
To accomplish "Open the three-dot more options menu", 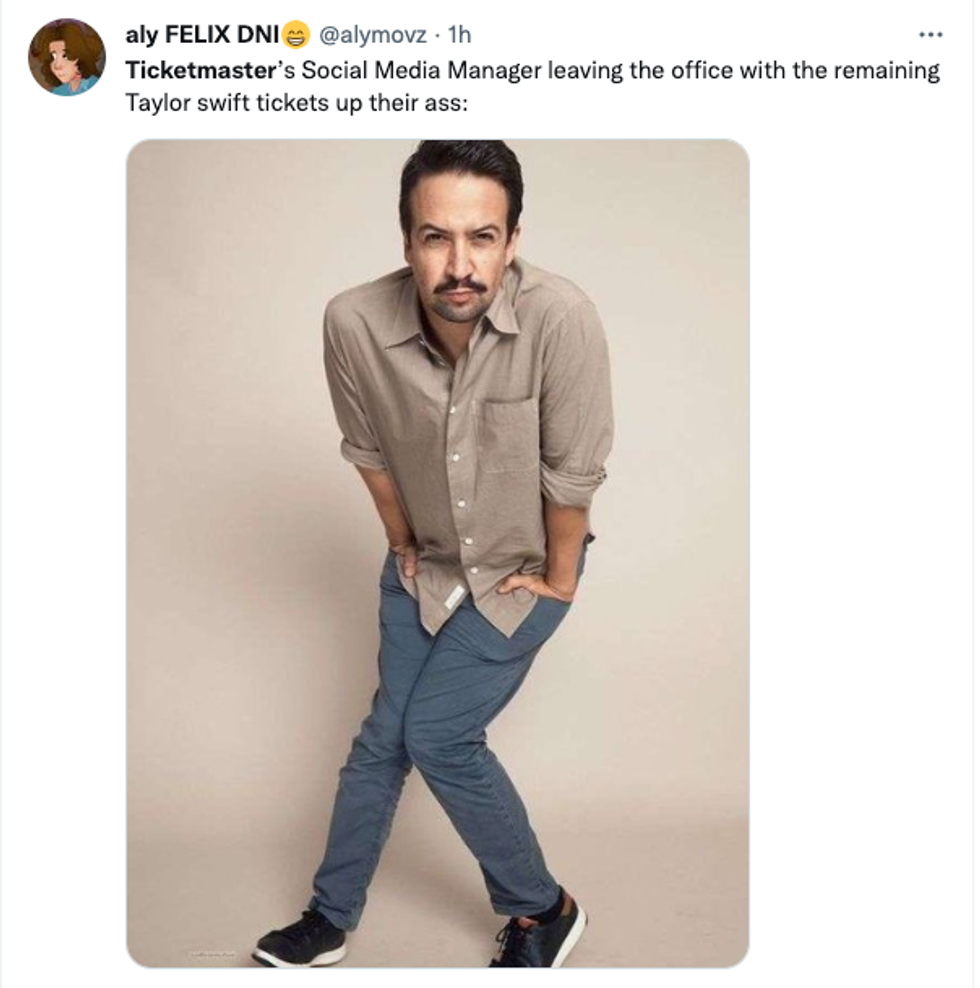I will coord(930,35).
